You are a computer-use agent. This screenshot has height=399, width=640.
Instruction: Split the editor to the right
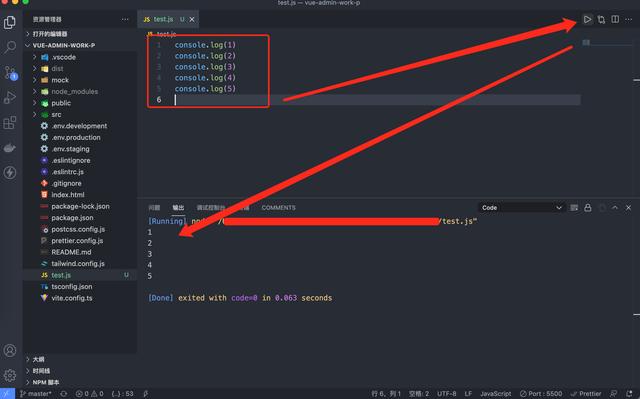tap(615, 19)
